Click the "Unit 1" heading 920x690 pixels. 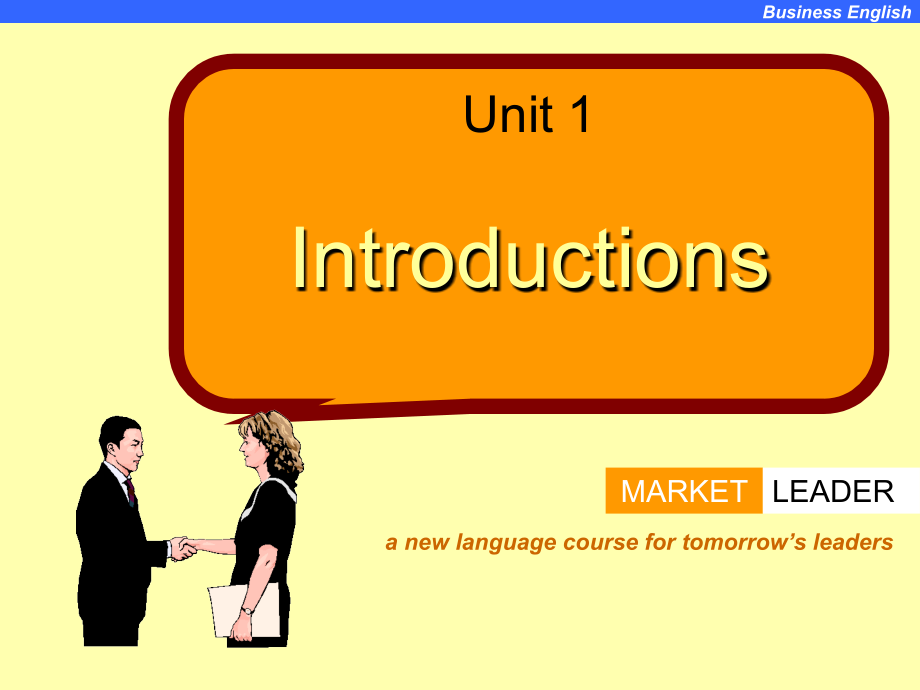pyautogui.click(x=527, y=114)
